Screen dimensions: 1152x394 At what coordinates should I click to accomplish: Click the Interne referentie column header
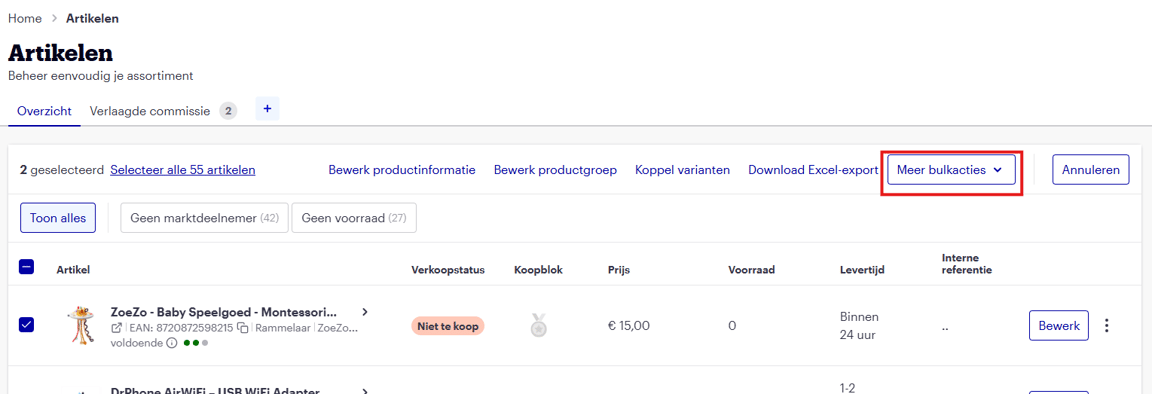967,264
